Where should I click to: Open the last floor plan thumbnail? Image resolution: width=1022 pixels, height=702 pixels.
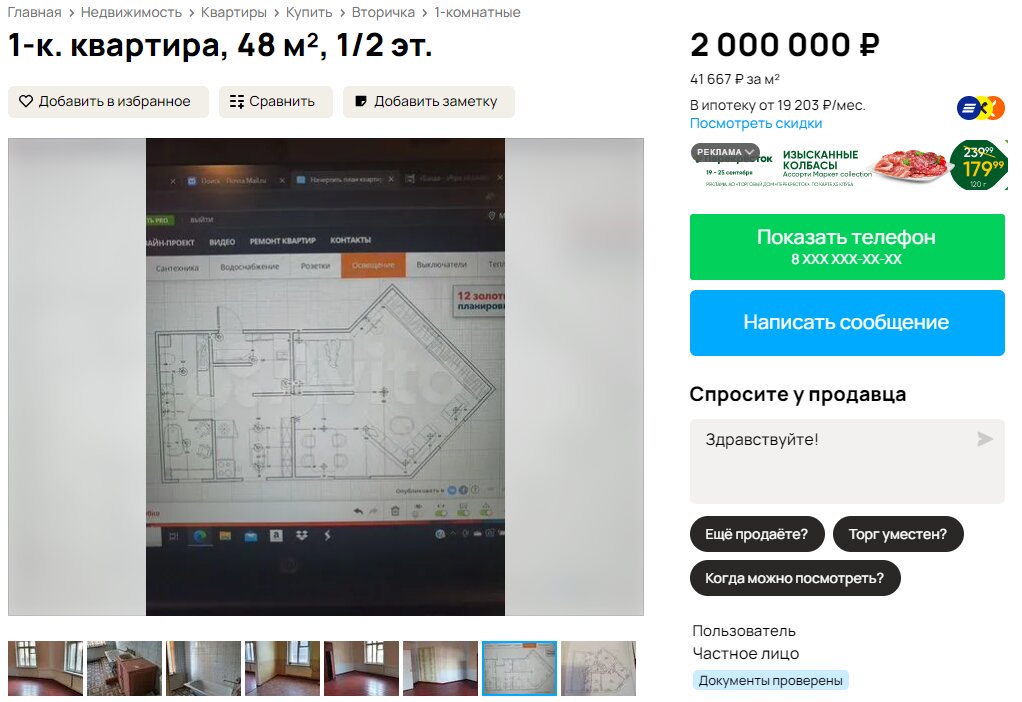pos(598,668)
